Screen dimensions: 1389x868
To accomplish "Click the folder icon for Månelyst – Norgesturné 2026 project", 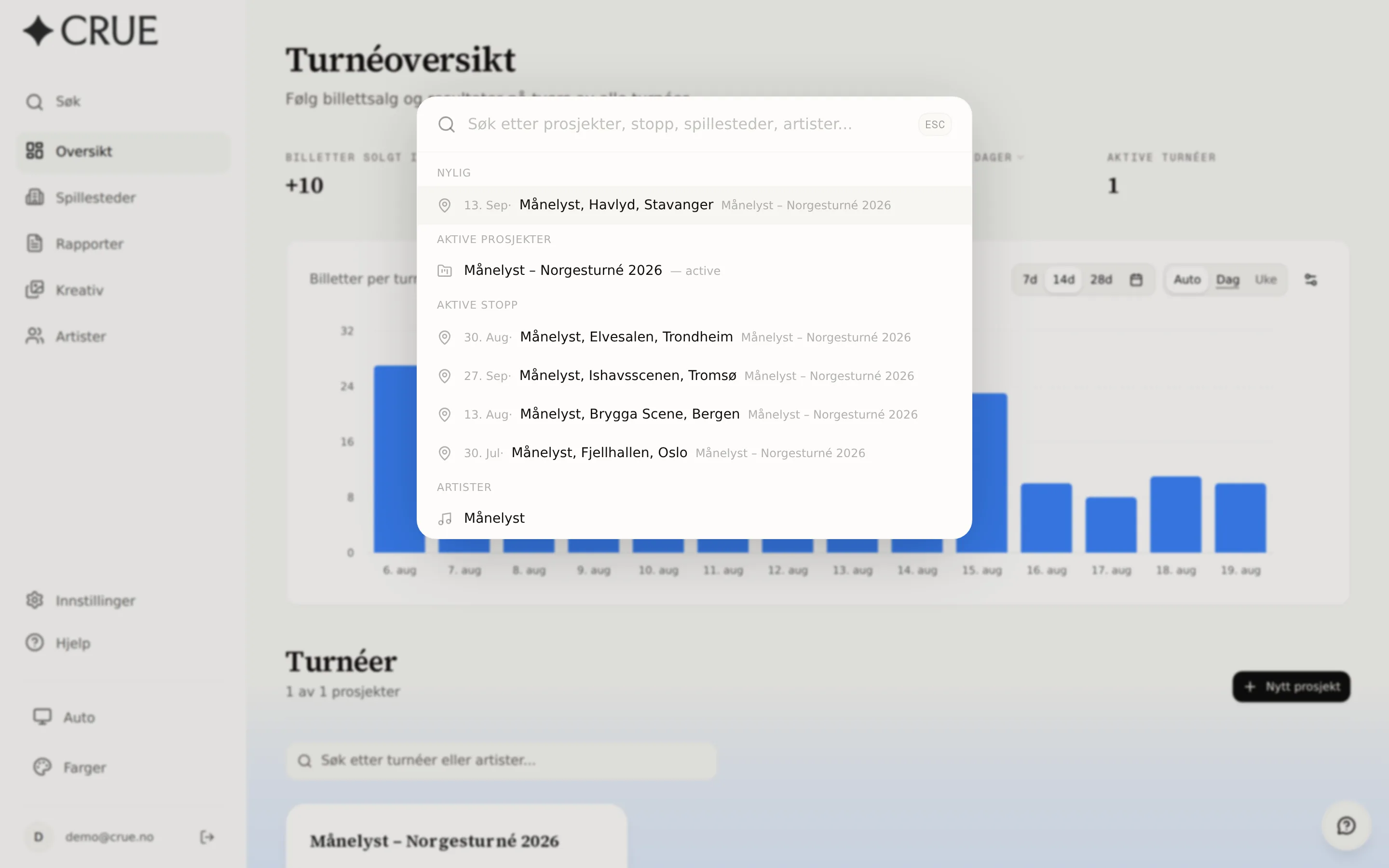I will click(444, 271).
